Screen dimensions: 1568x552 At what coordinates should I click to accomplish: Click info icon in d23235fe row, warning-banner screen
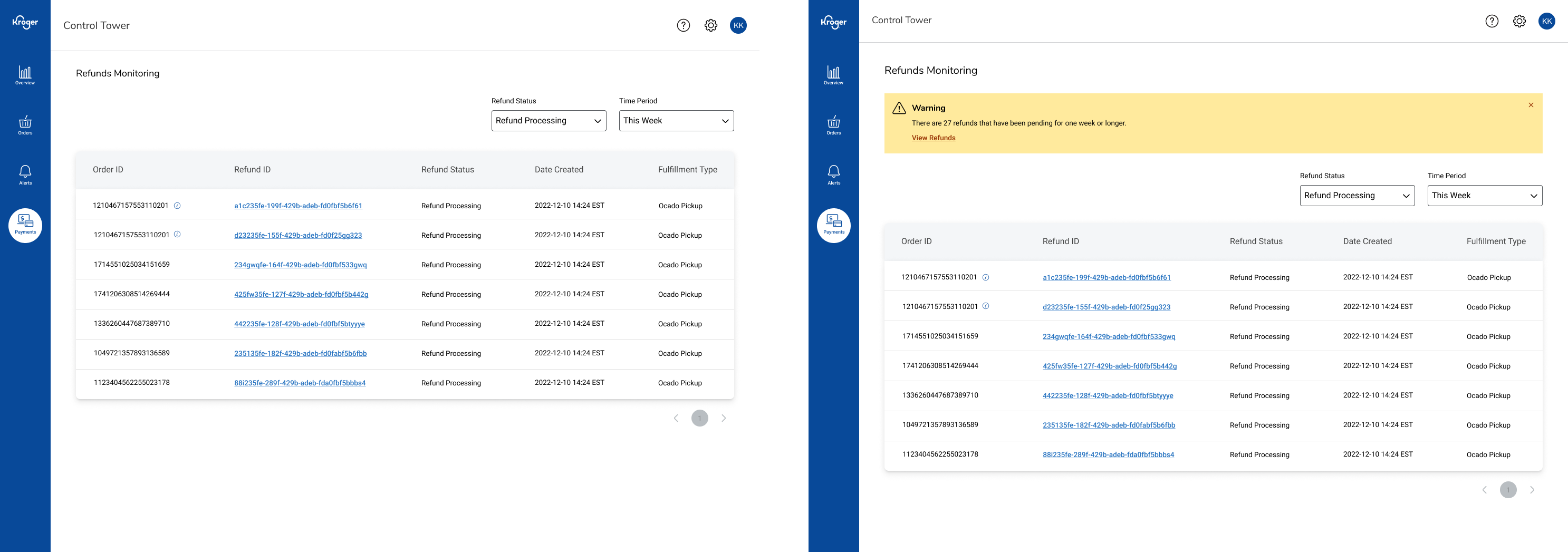point(986,306)
